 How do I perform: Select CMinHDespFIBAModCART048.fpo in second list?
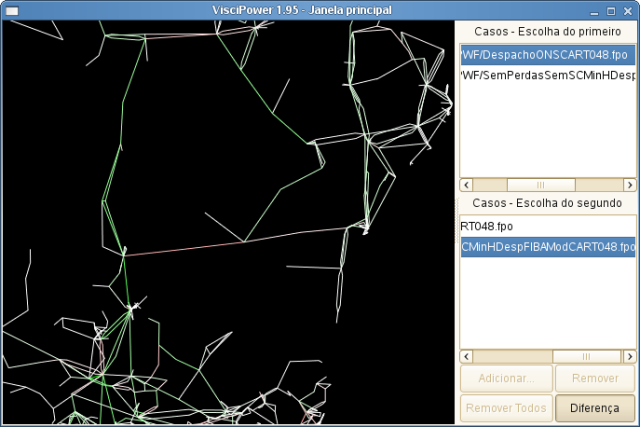click(x=548, y=247)
